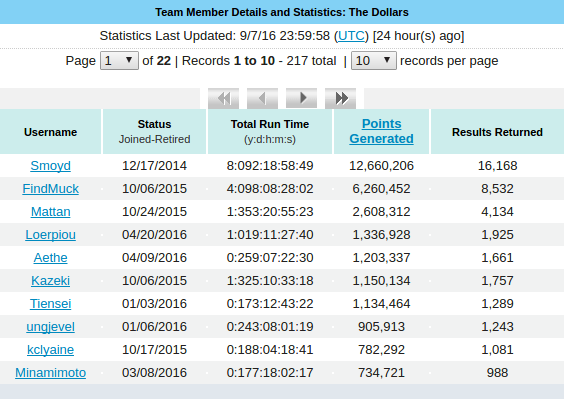Select the points value 12,660,206
Image resolution: width=564 pixels, height=399 pixels.
381,166
